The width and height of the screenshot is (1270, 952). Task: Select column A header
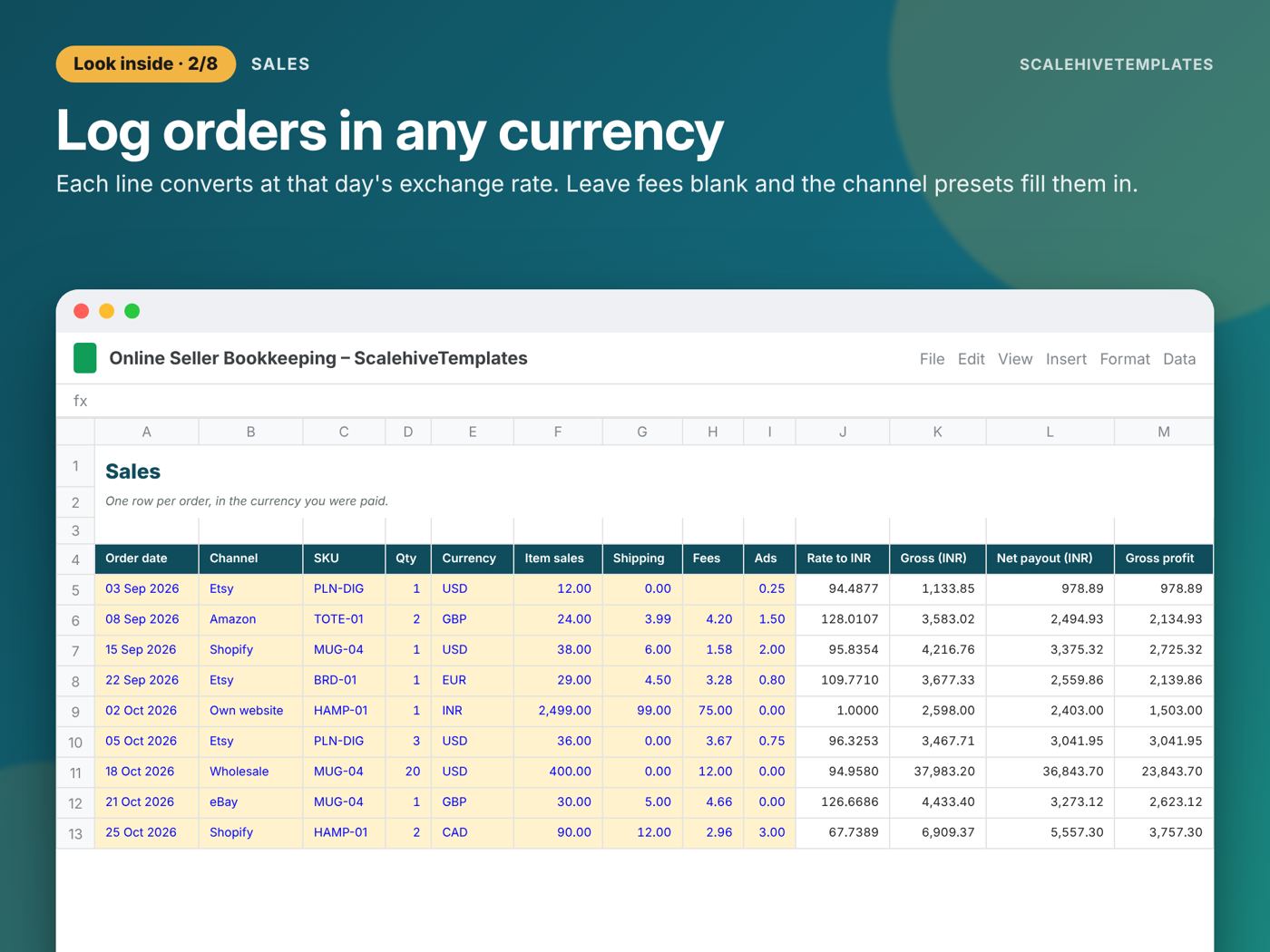(146, 432)
